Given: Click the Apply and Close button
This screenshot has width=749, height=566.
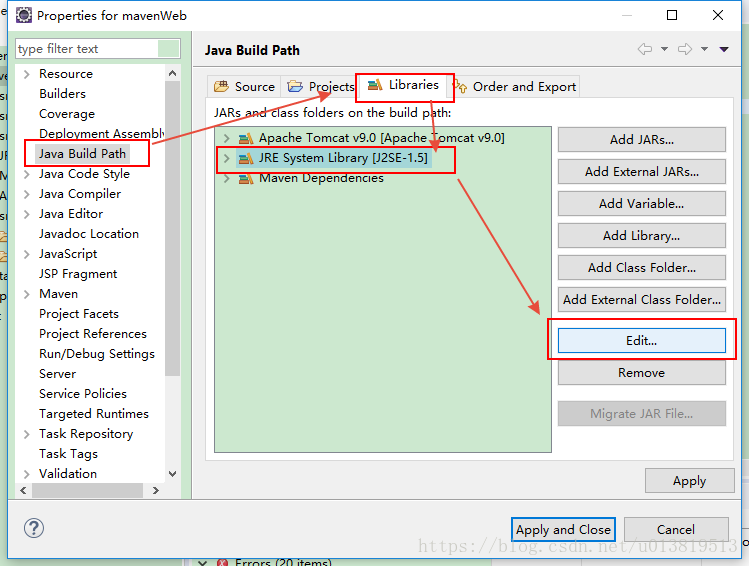Looking at the screenshot, I should click(563, 530).
